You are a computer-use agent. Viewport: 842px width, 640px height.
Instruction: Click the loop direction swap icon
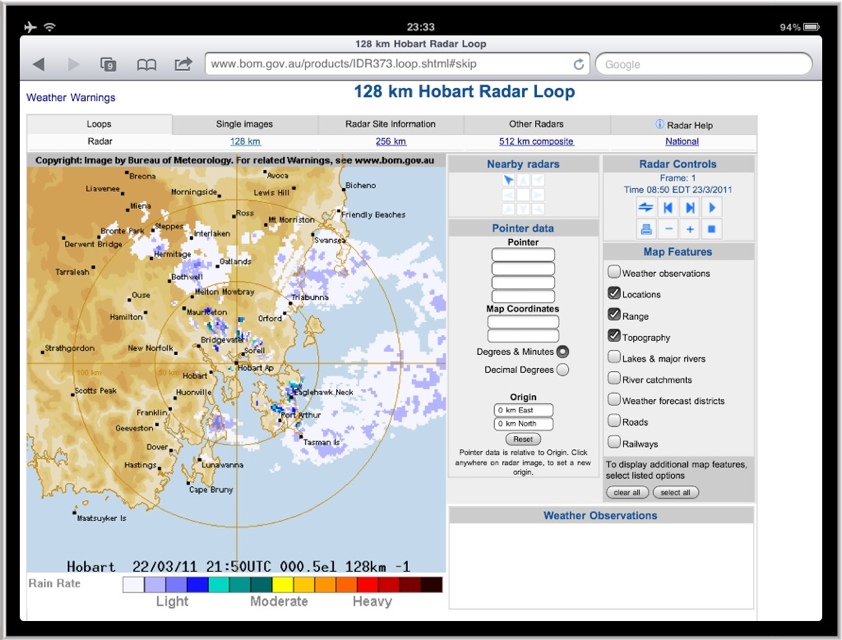645,207
